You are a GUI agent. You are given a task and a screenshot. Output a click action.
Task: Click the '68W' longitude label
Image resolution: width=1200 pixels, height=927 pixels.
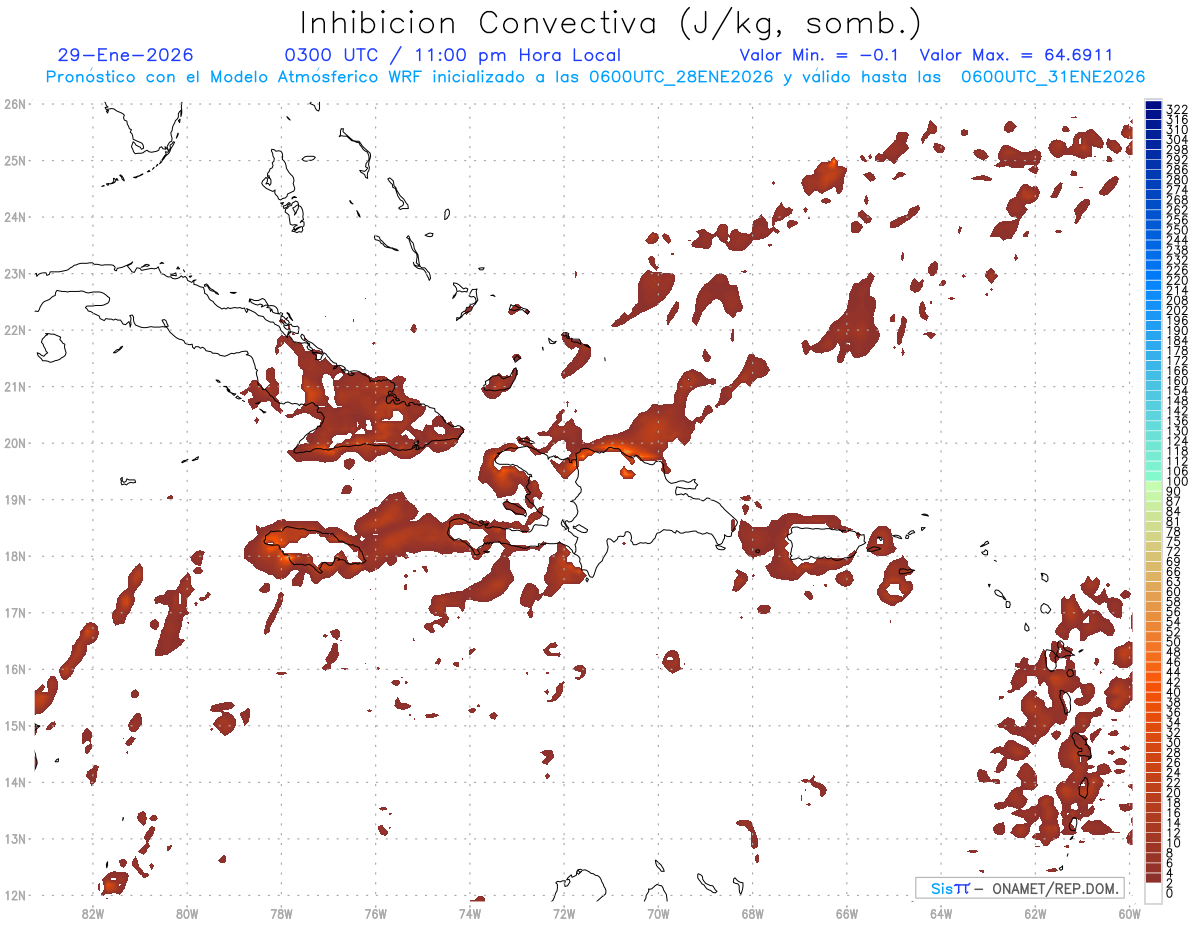click(x=753, y=913)
